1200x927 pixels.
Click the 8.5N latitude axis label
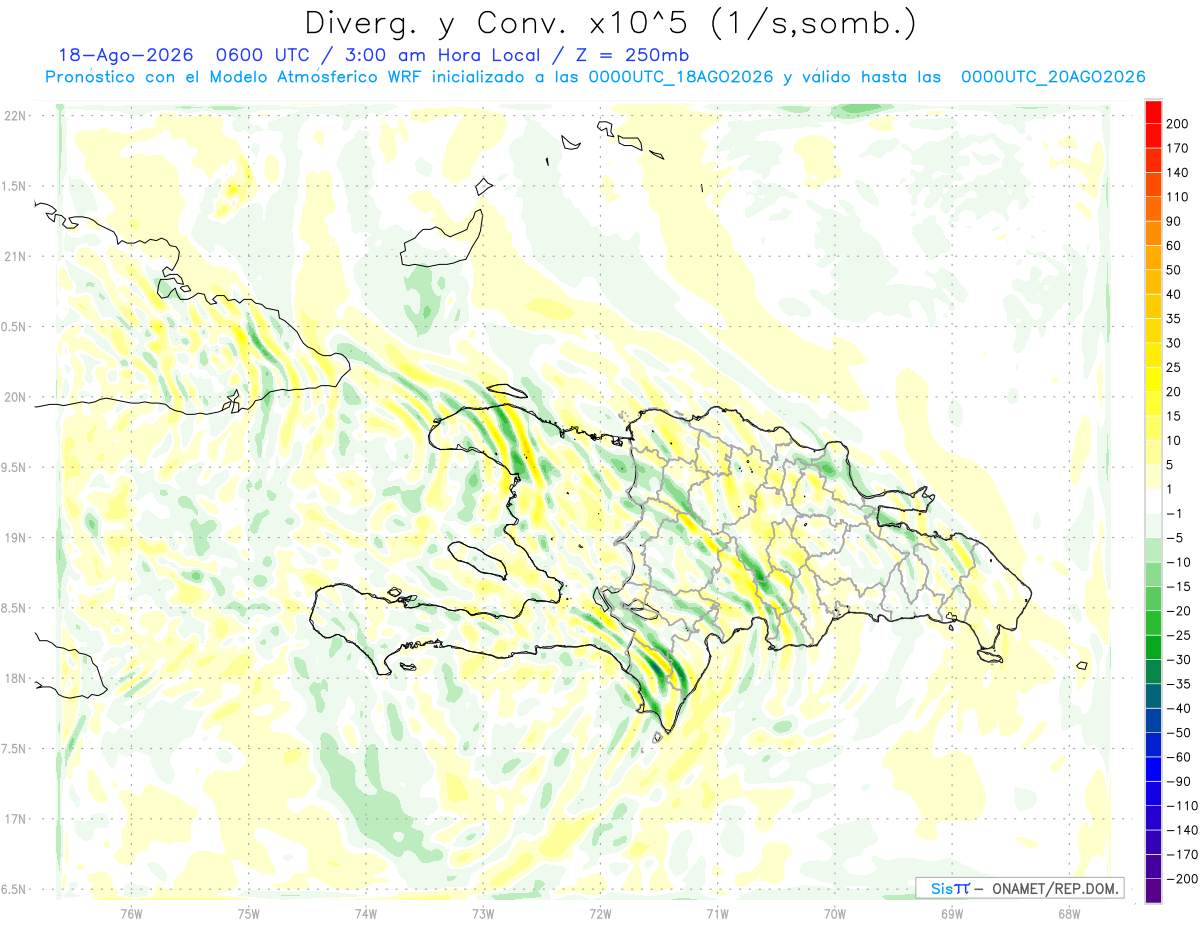[x=15, y=608]
